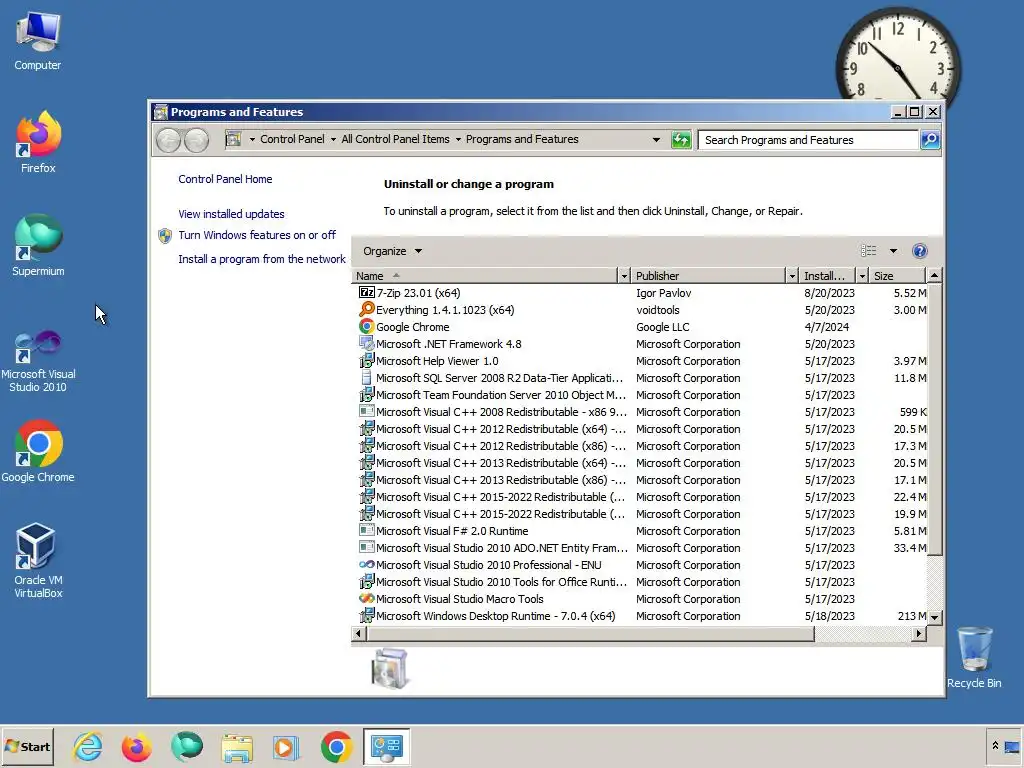Open the Organize menu
This screenshot has height=768, width=1024.
tap(392, 251)
